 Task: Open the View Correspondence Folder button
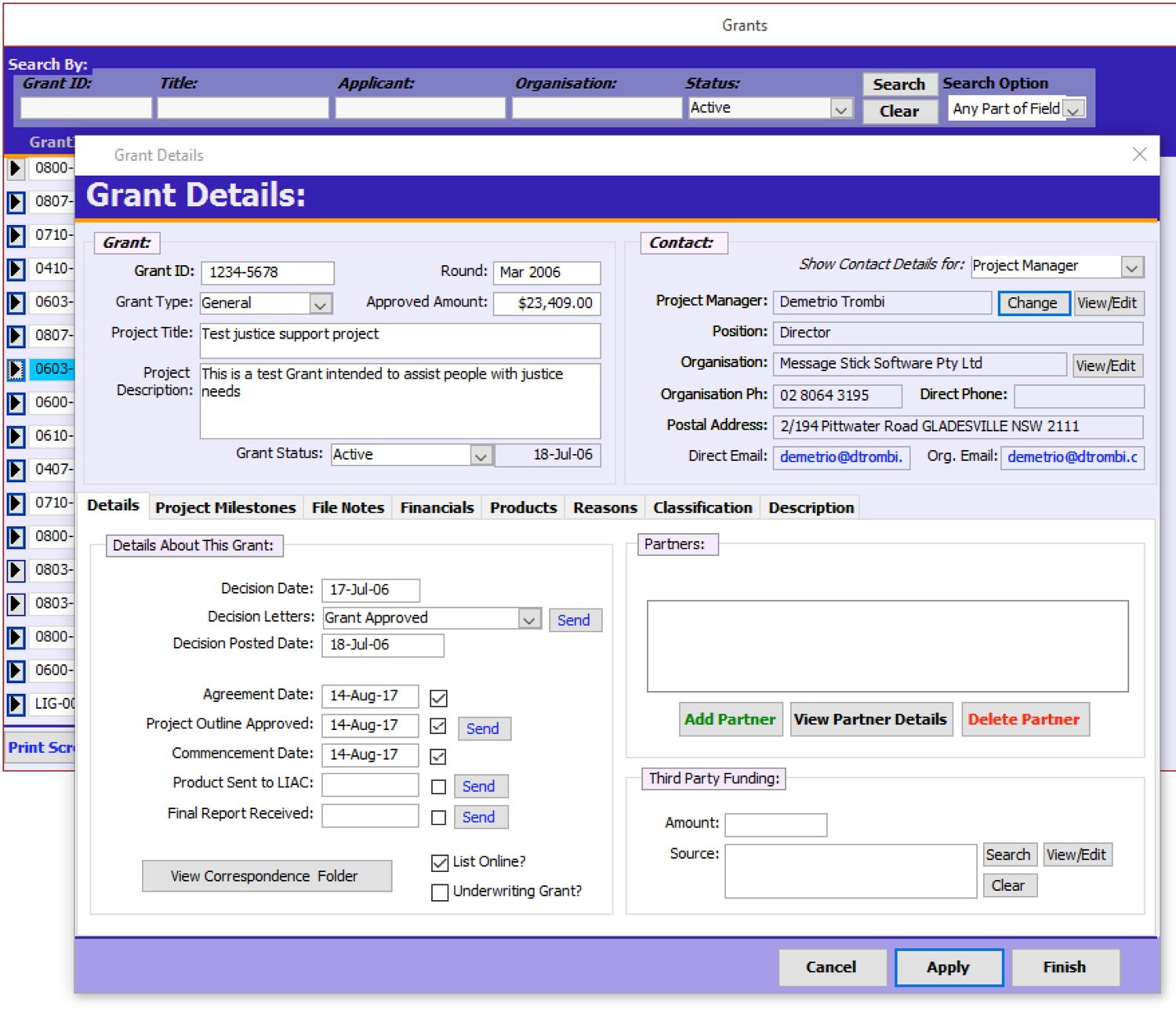pos(267,876)
